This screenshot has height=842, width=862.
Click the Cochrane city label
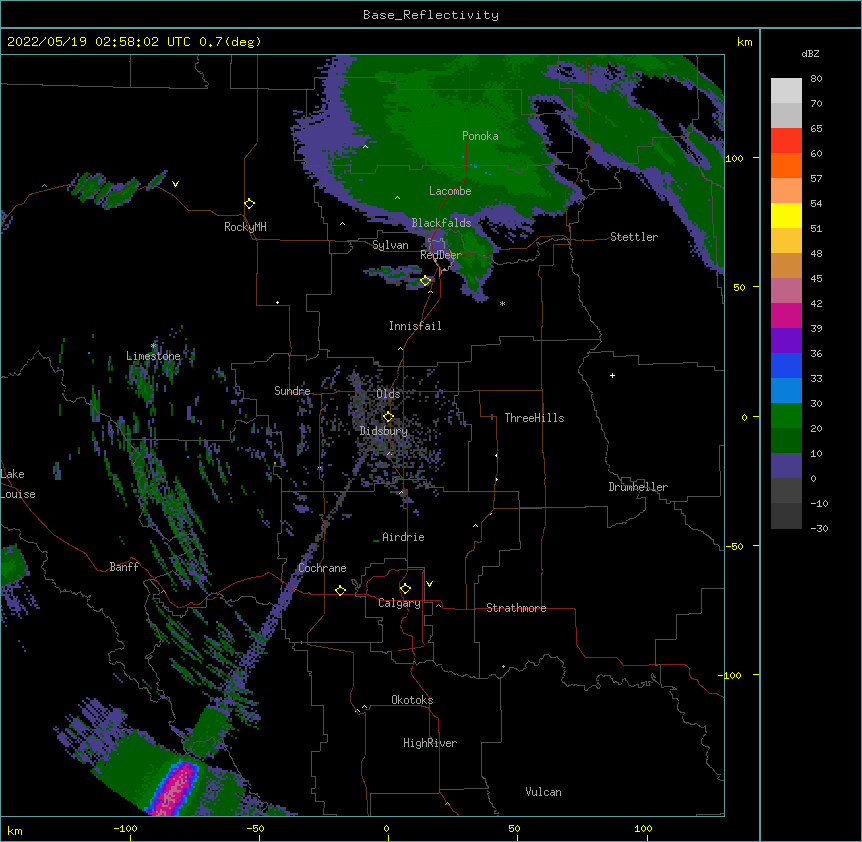(322, 568)
